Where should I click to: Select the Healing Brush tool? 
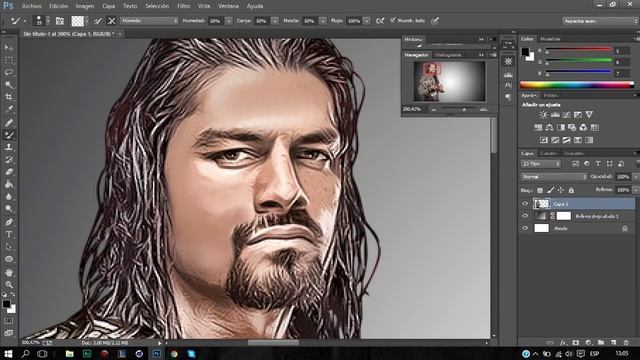(9, 122)
